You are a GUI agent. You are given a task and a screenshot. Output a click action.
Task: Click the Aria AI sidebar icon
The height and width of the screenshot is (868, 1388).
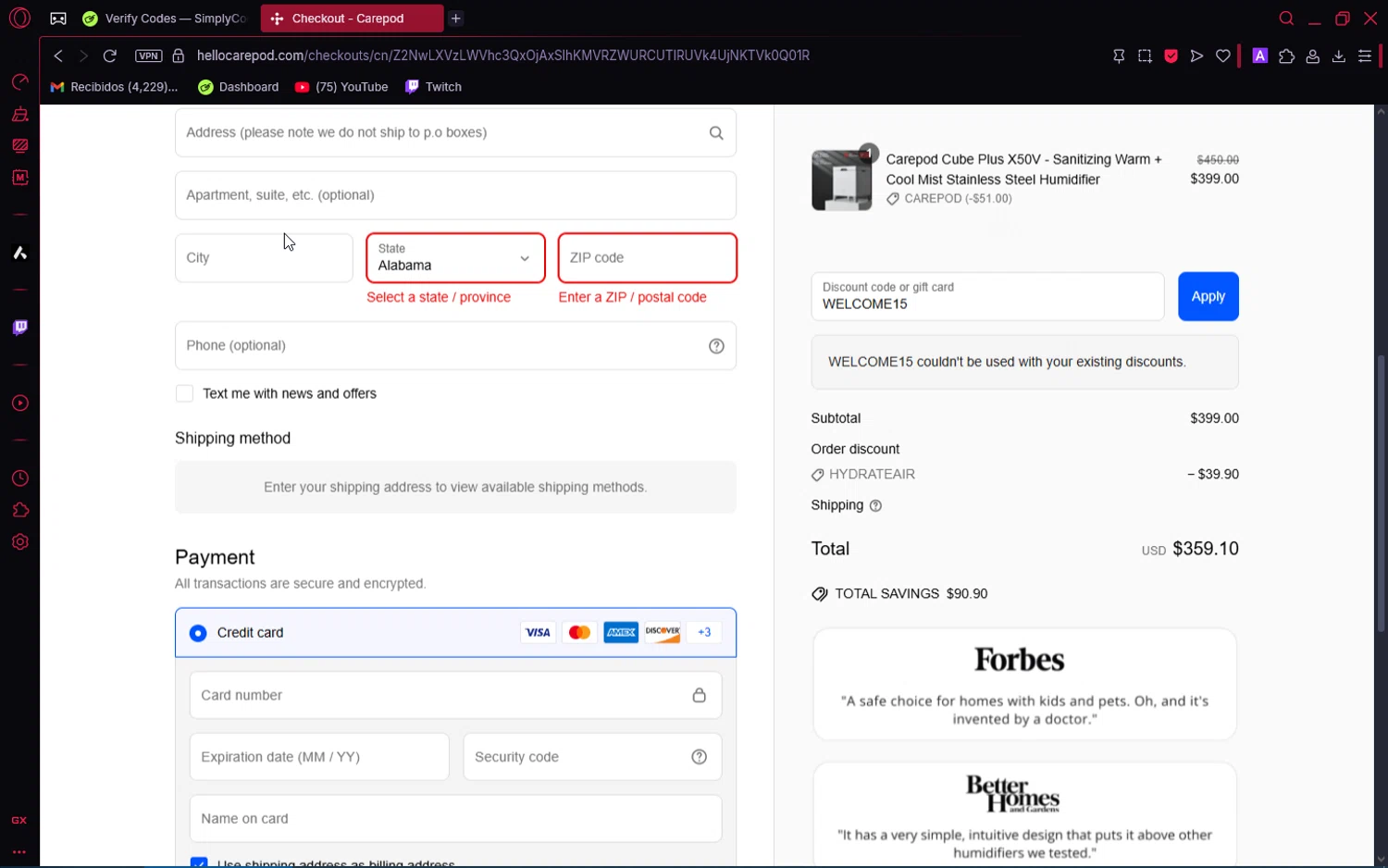click(x=19, y=253)
